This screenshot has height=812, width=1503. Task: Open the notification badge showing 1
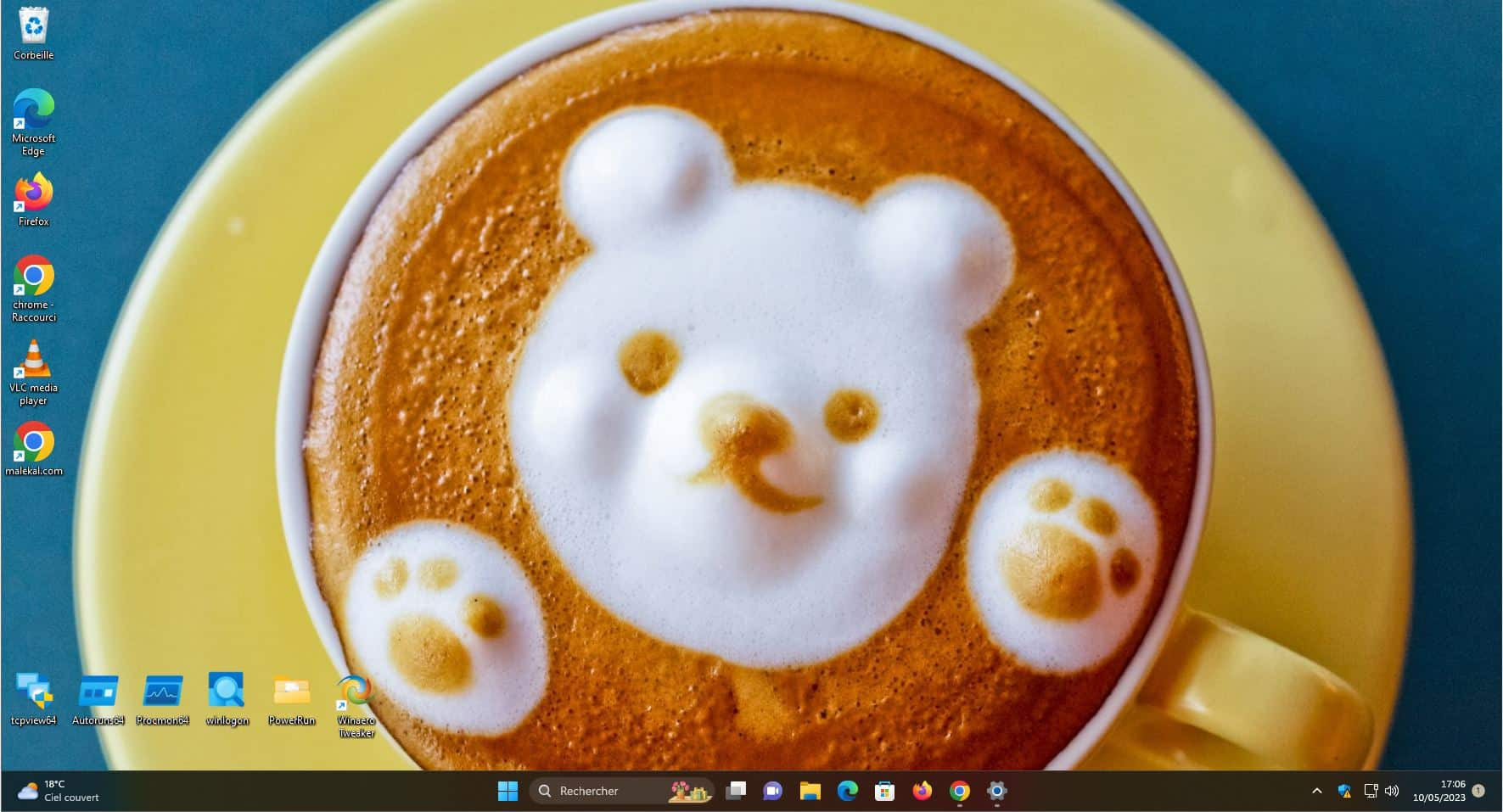tap(1478, 790)
